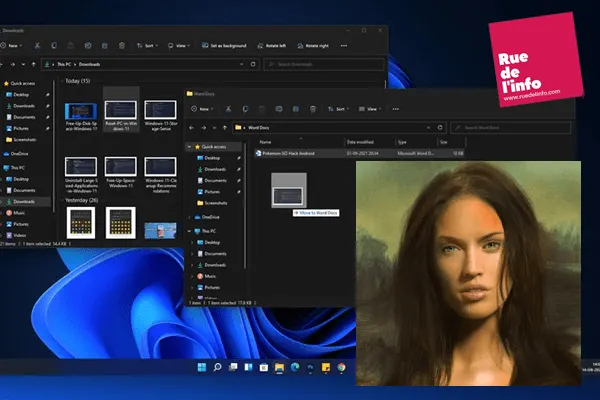The width and height of the screenshot is (600, 400).
Task: Click Forward arrow in Downloads window navigation
Action: (x=13, y=64)
